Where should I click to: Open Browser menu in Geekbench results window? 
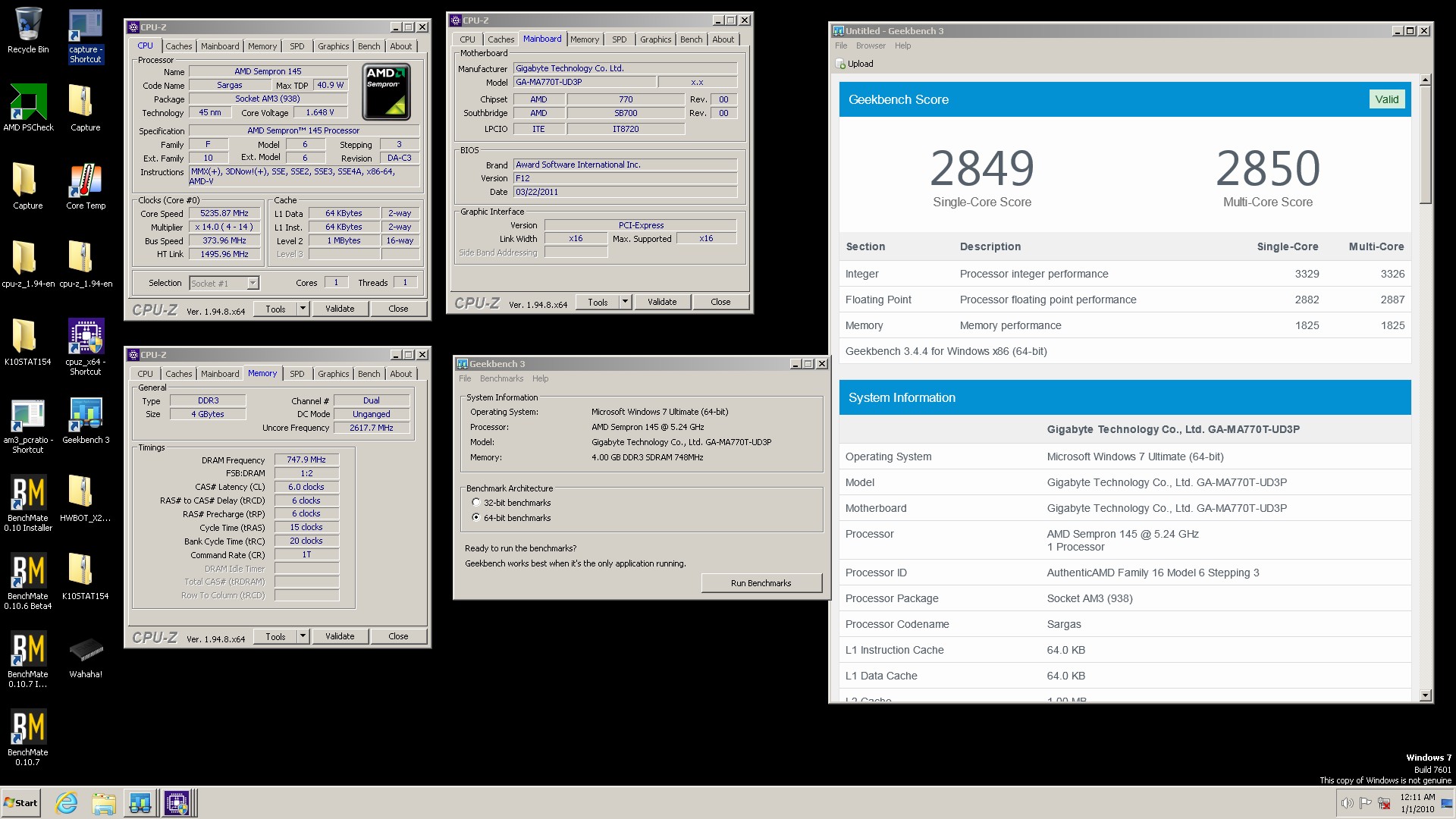coord(871,45)
